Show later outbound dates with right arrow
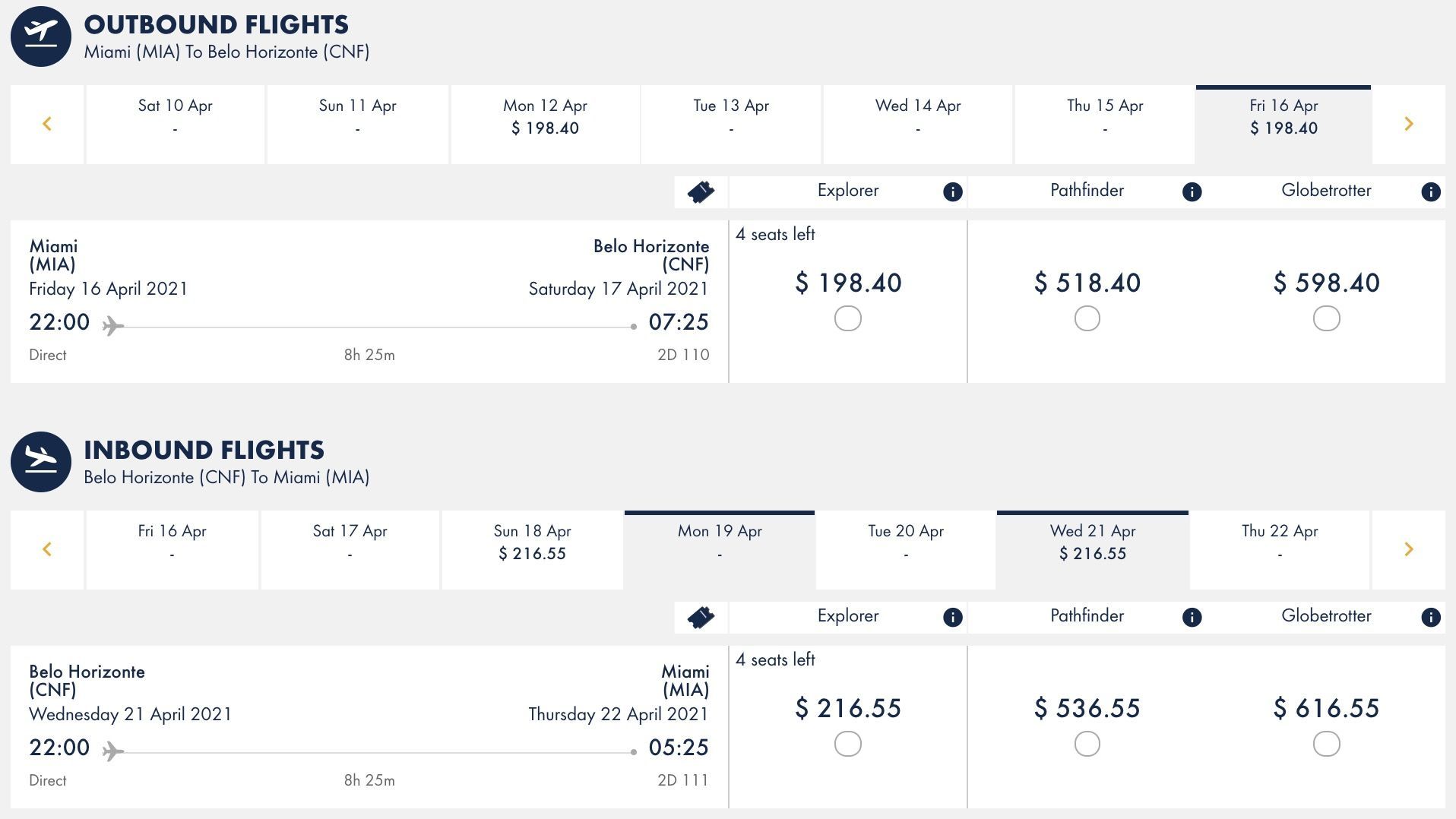 pos(1408,124)
